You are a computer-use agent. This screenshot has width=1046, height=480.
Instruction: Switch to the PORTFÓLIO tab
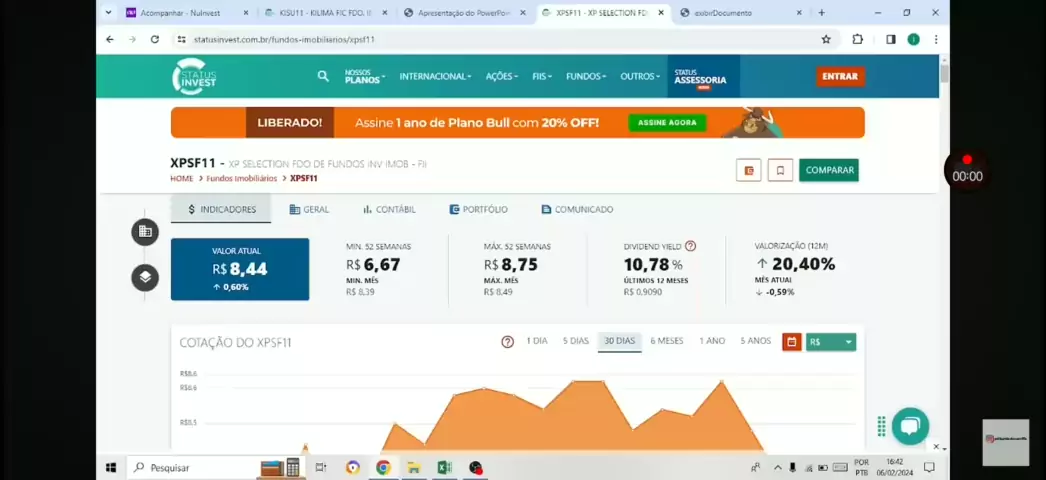tap(478, 209)
